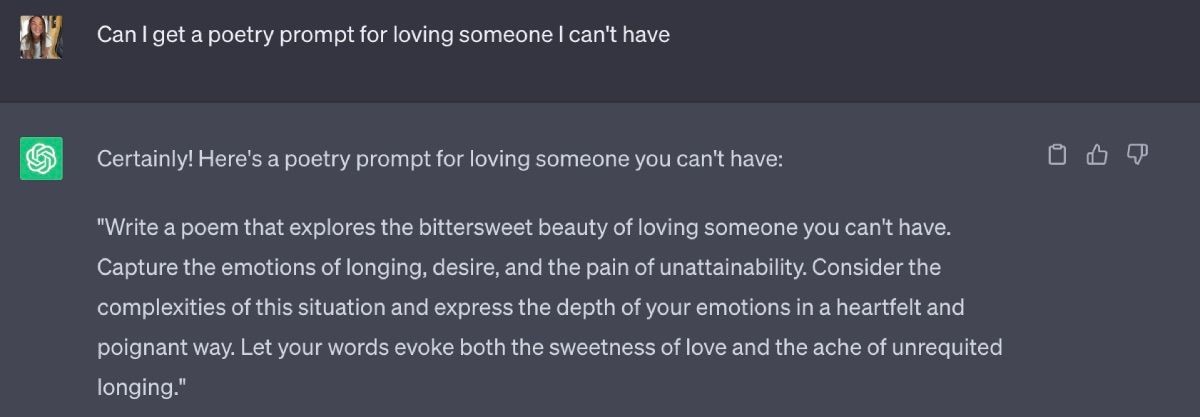Click the user's profile photo avatar
Viewport: 1200px width, 417px height.
pyautogui.click(x=42, y=37)
